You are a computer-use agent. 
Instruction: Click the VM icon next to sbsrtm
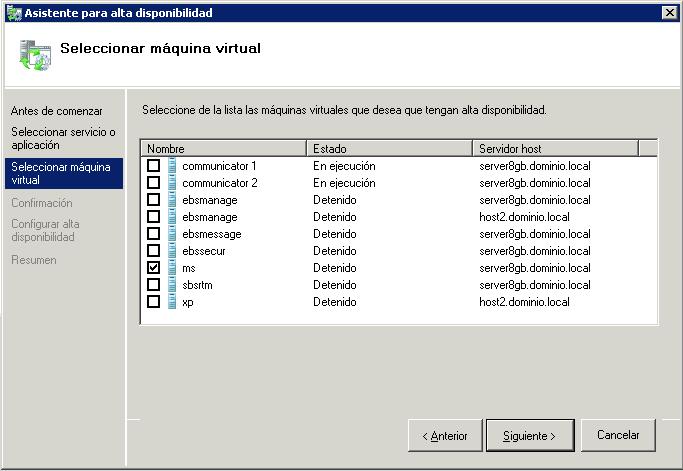(172, 285)
